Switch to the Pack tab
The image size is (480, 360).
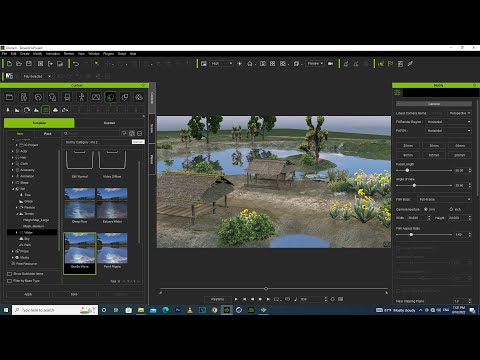48,134
